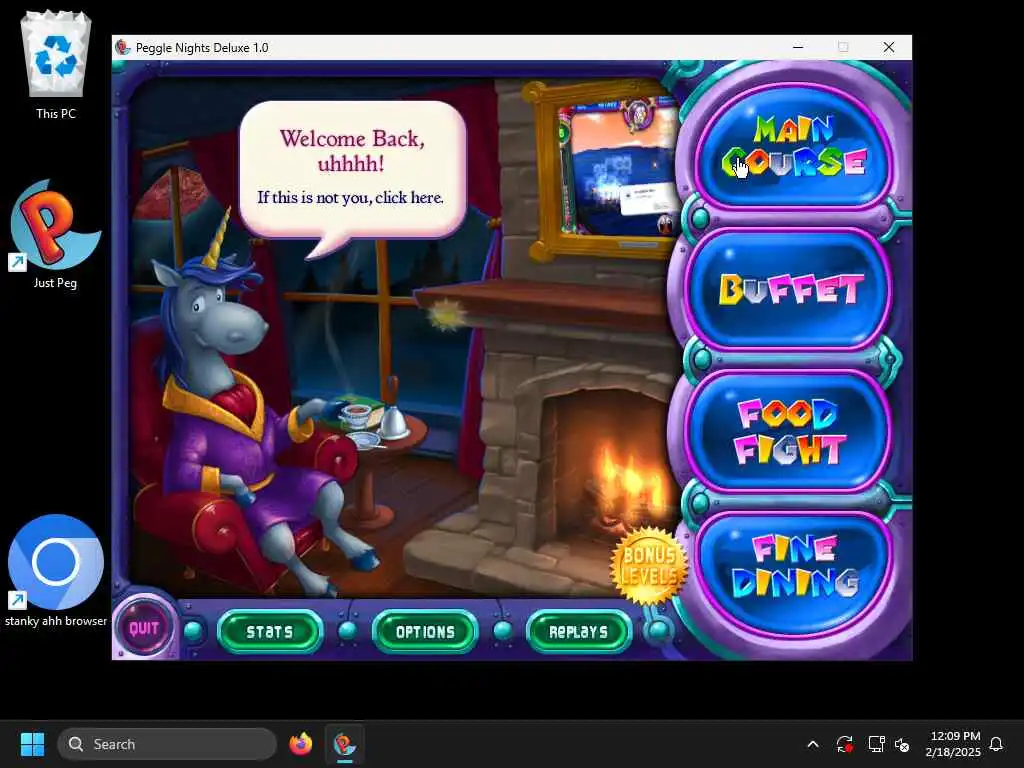Open the This PC recycle bin icon
The width and height of the screenshot is (1024, 768).
pos(56,65)
